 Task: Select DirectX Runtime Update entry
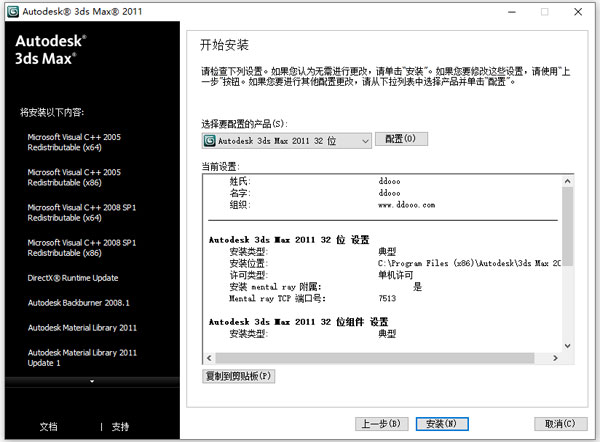click(x=73, y=278)
